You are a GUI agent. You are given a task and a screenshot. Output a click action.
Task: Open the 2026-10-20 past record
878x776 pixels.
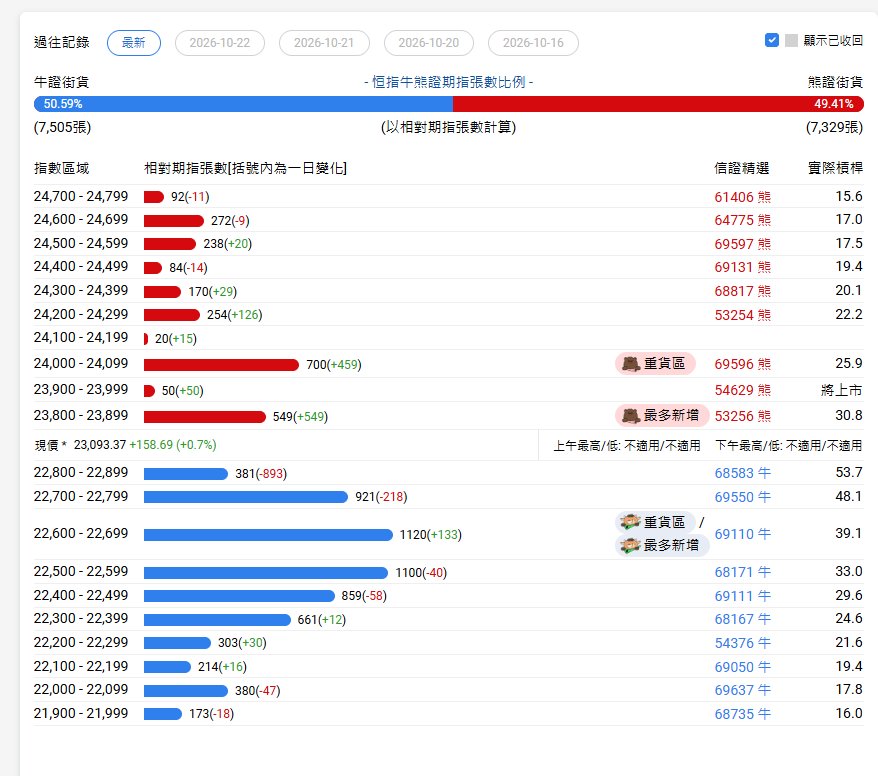pyautogui.click(x=428, y=43)
